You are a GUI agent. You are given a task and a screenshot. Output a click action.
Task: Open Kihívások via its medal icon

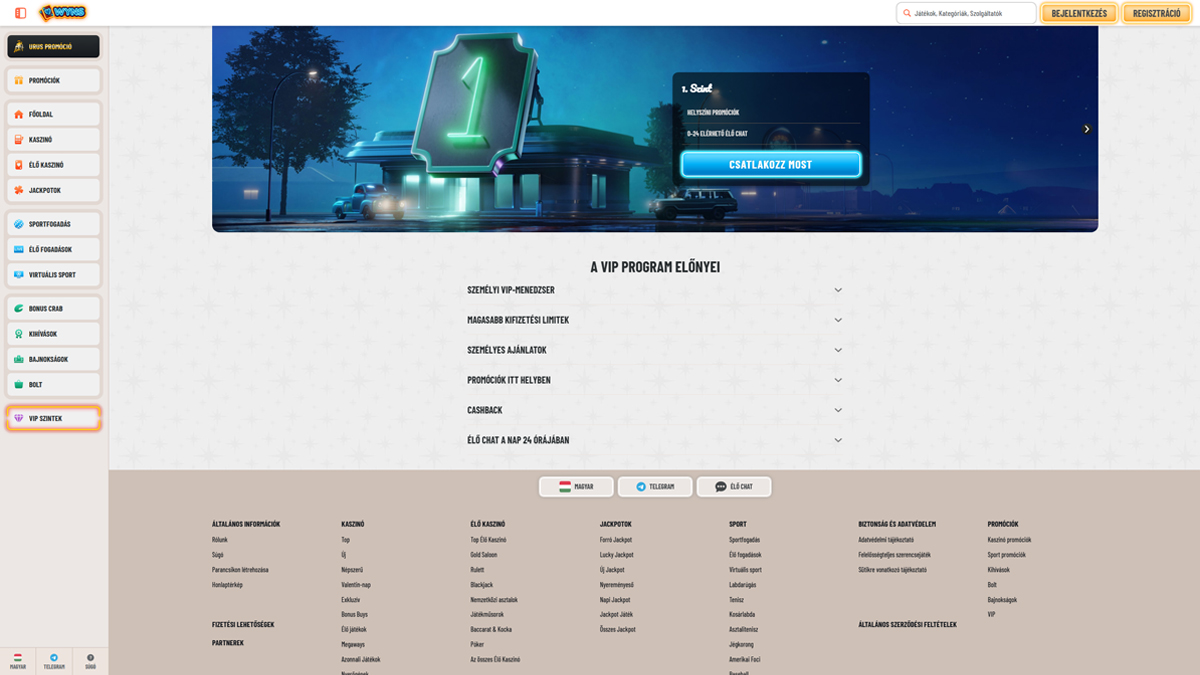19,334
